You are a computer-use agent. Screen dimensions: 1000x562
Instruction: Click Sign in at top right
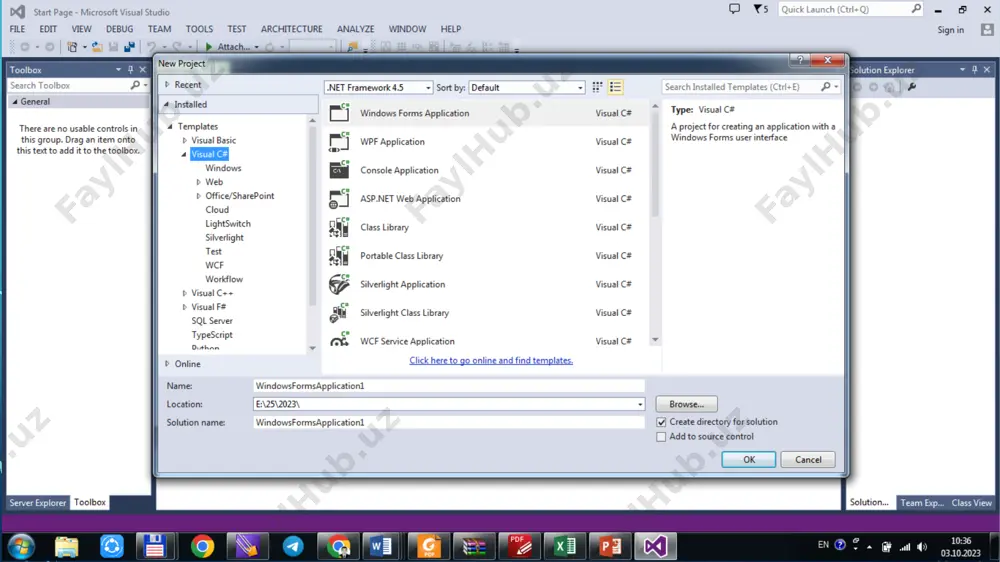(x=950, y=30)
